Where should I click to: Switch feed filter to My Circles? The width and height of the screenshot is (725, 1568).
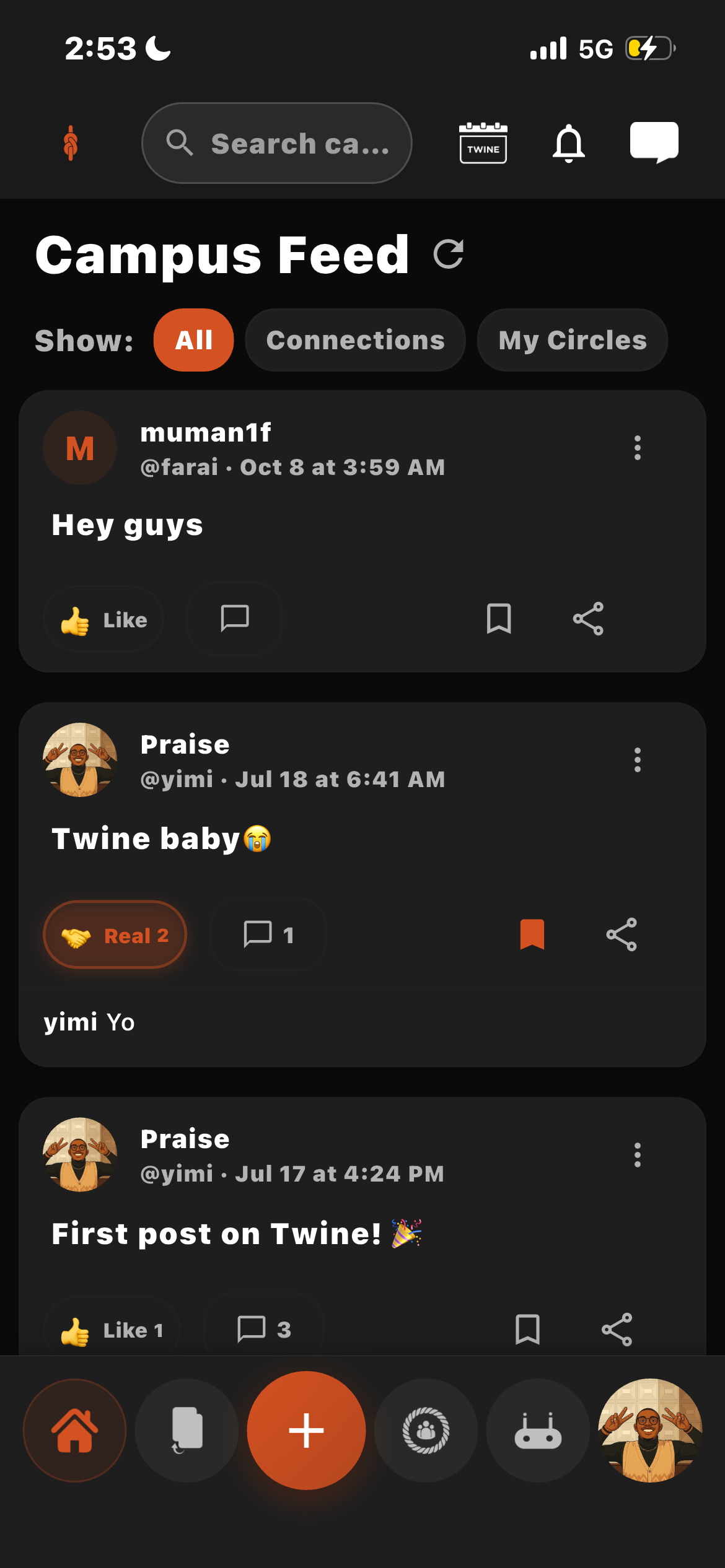(572, 340)
